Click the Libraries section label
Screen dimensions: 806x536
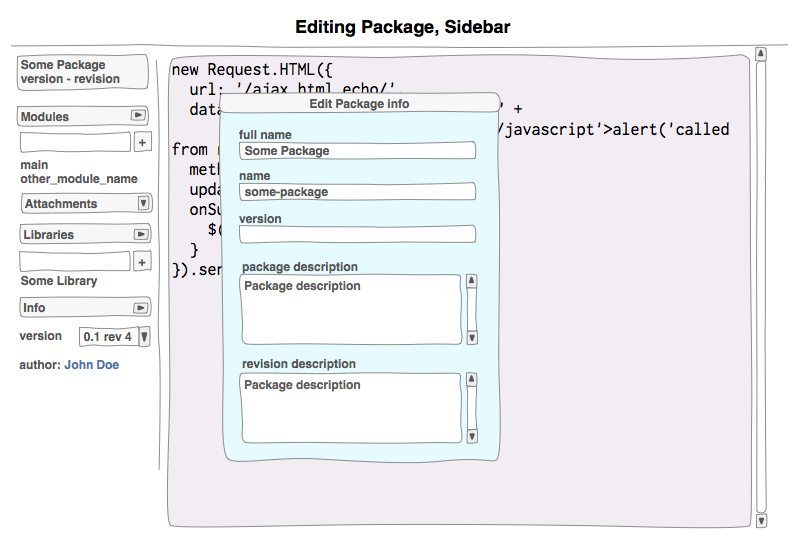[x=48, y=235]
